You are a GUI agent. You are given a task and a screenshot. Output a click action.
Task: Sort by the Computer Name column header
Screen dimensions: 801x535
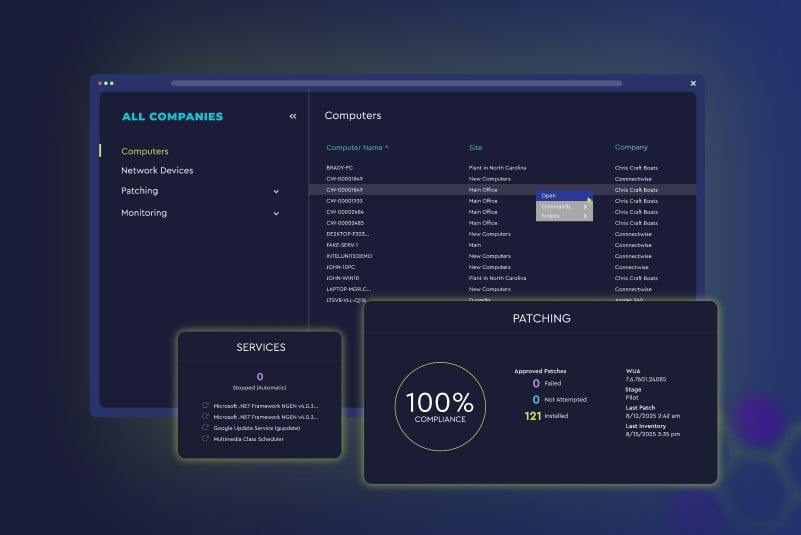(x=357, y=148)
